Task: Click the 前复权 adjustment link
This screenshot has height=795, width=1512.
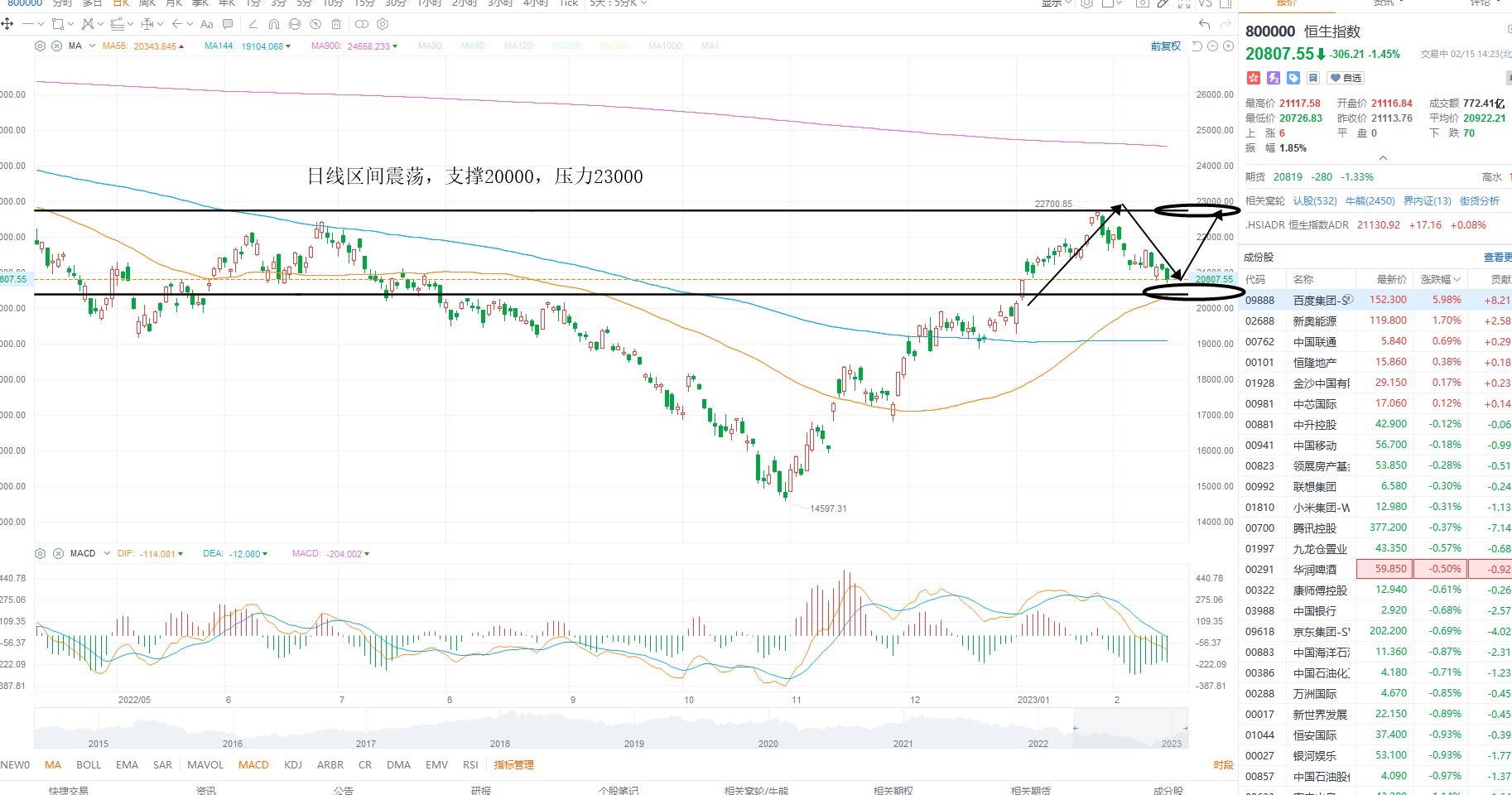Action: tap(1166, 46)
